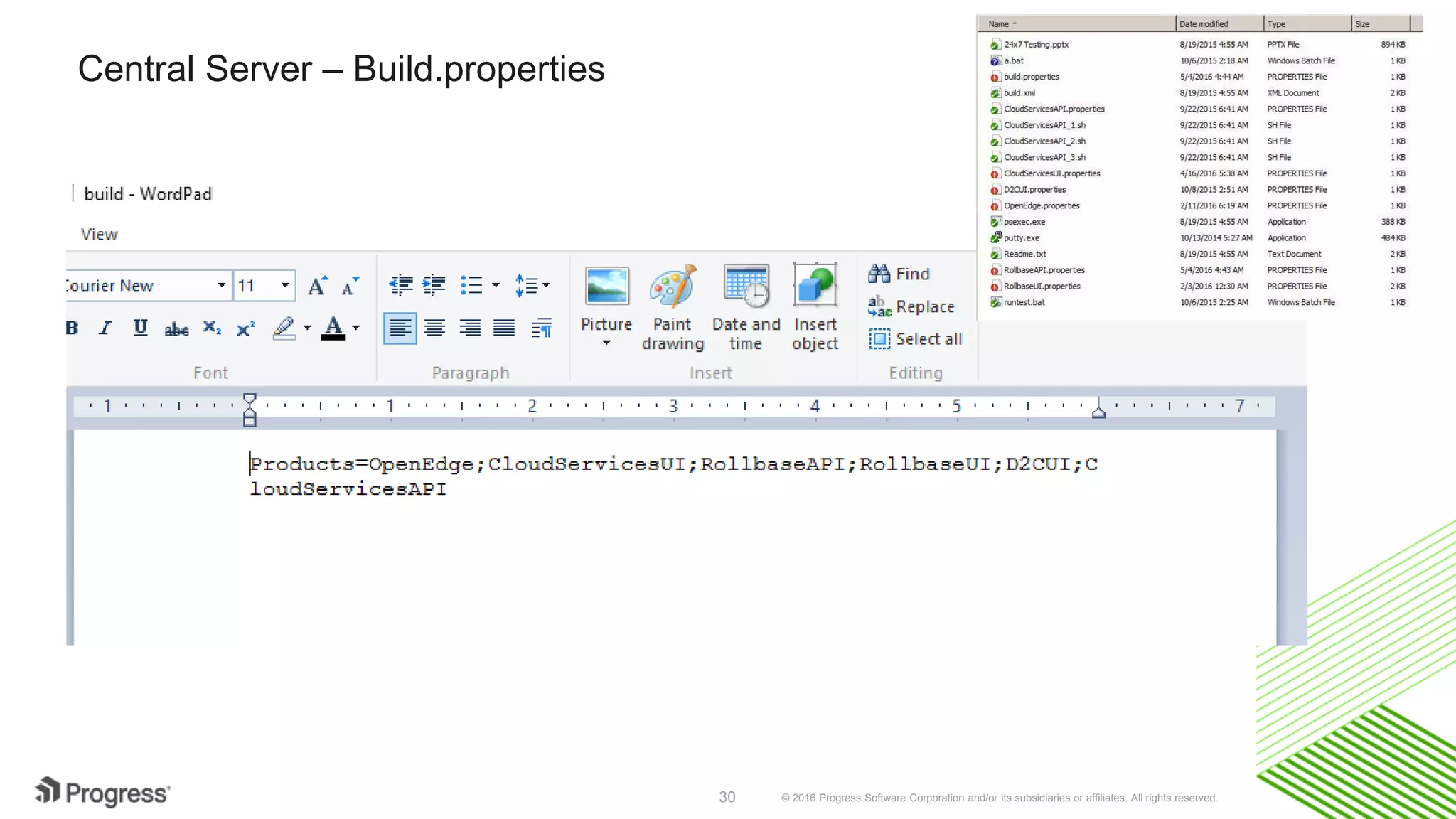Apply strikethrough formatting
This screenshot has width=1456, height=819.
(176, 328)
